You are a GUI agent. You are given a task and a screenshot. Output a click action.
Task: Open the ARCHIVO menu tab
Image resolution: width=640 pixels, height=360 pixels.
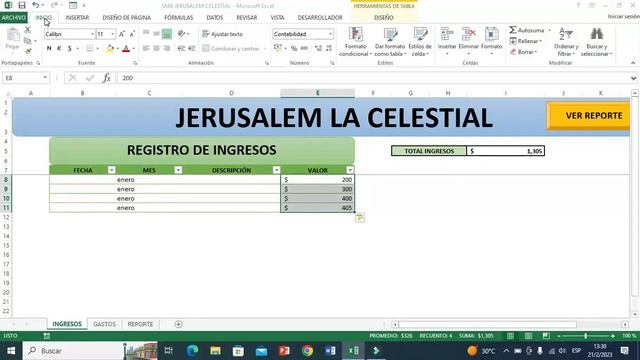click(x=13, y=18)
